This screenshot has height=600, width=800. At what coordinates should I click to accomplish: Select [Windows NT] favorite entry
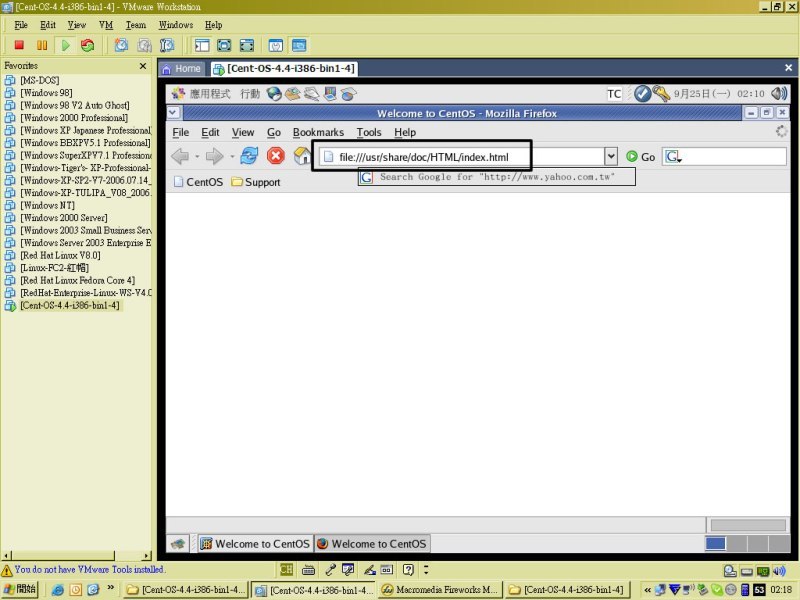[x=47, y=205]
